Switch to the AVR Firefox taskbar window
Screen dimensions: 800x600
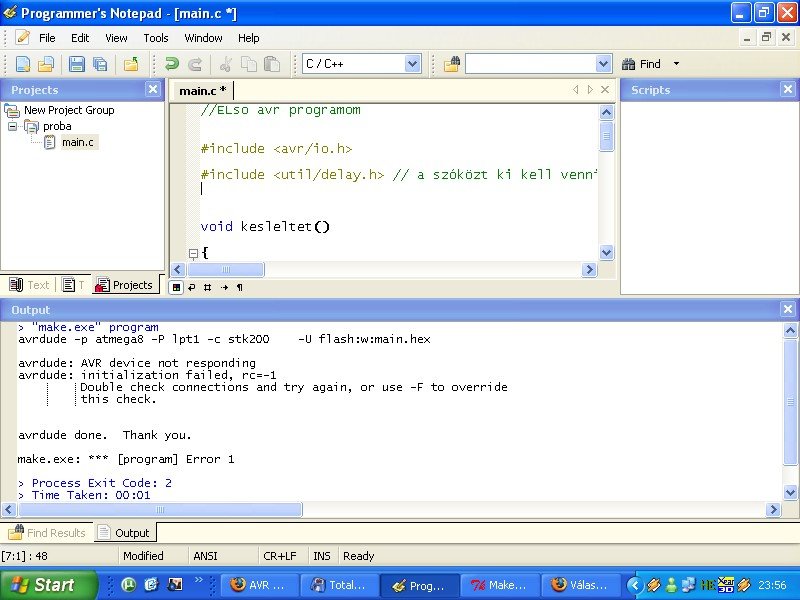point(259,585)
